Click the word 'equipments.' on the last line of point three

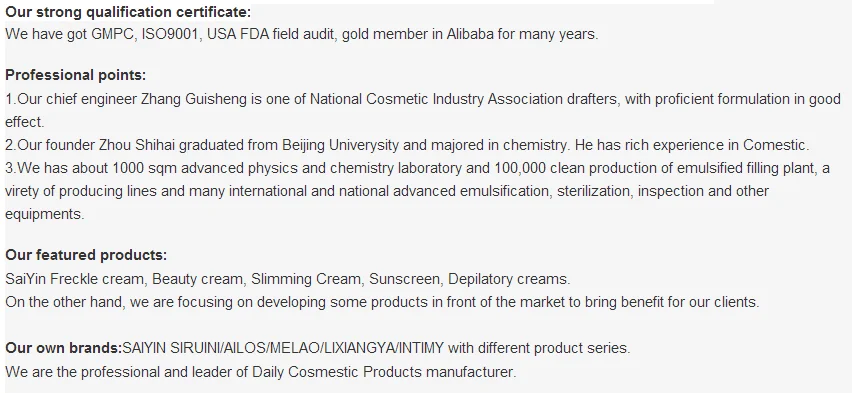point(45,214)
